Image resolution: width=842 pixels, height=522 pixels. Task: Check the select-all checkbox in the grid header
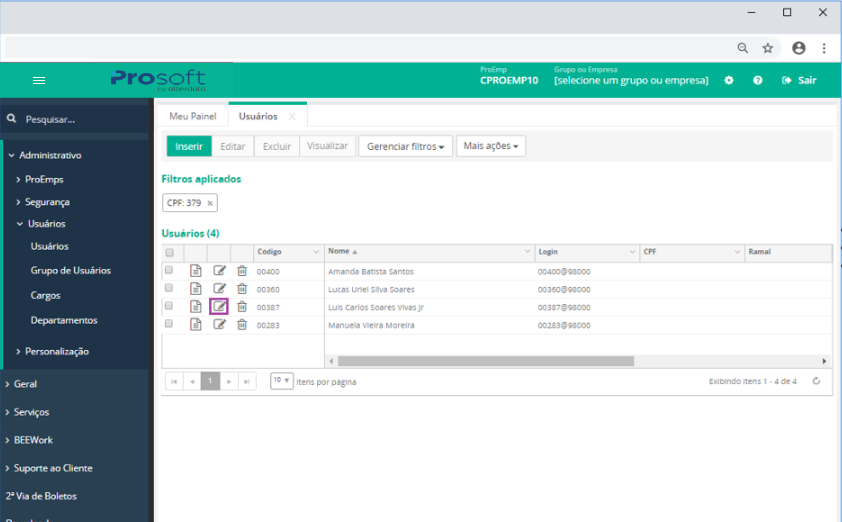click(169, 253)
